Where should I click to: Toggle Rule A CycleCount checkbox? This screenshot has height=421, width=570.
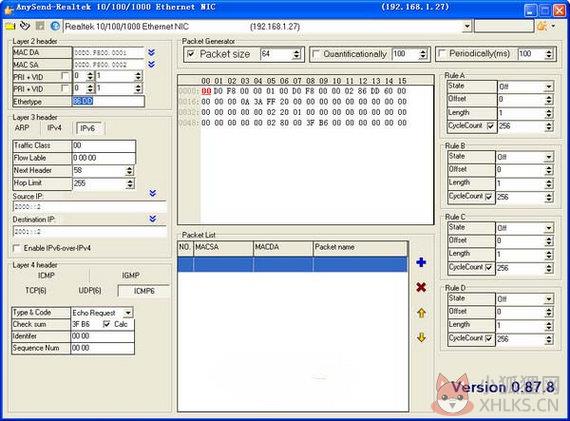tap(490, 126)
